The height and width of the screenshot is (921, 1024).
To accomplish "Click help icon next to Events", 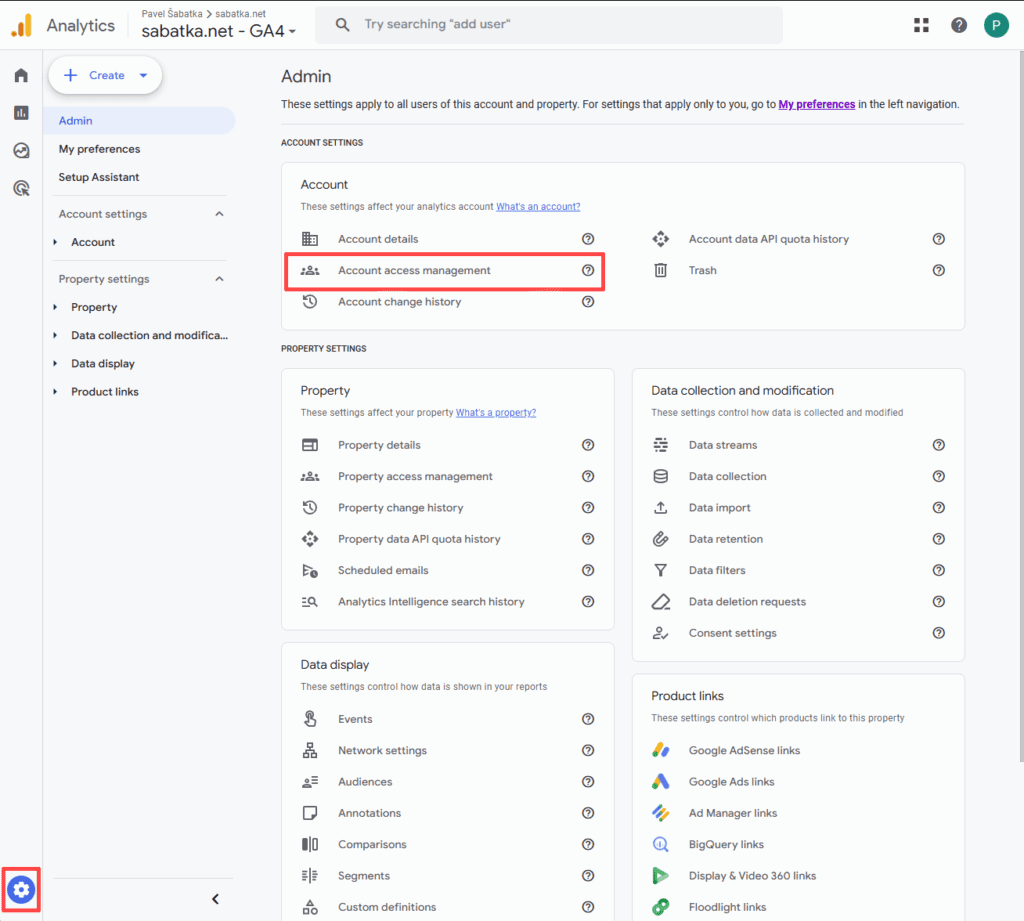I will pos(588,719).
